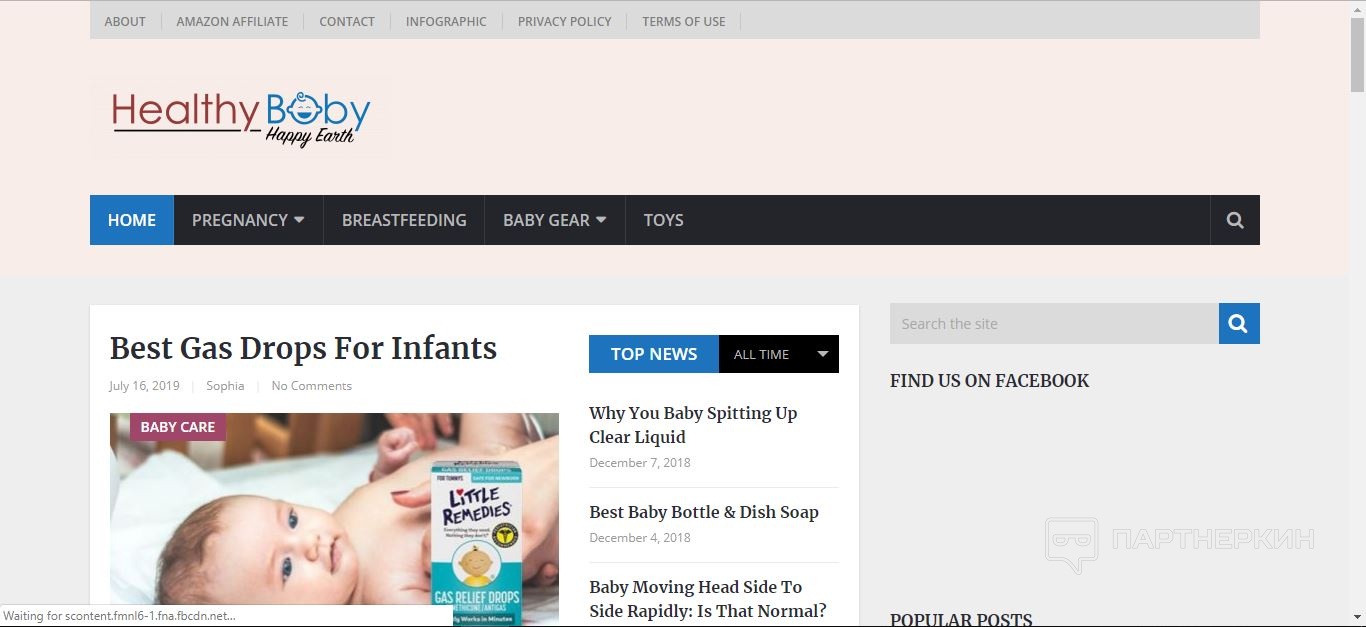Open the Terms of Use page
Screen dimensions: 1366x627
pos(684,21)
